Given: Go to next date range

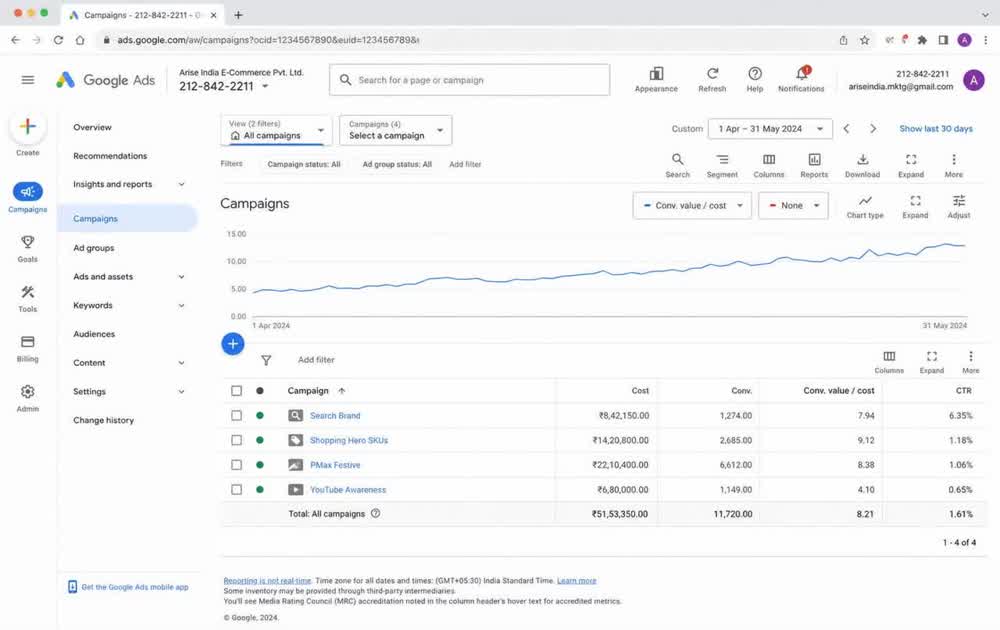Looking at the screenshot, I should pos(872,129).
